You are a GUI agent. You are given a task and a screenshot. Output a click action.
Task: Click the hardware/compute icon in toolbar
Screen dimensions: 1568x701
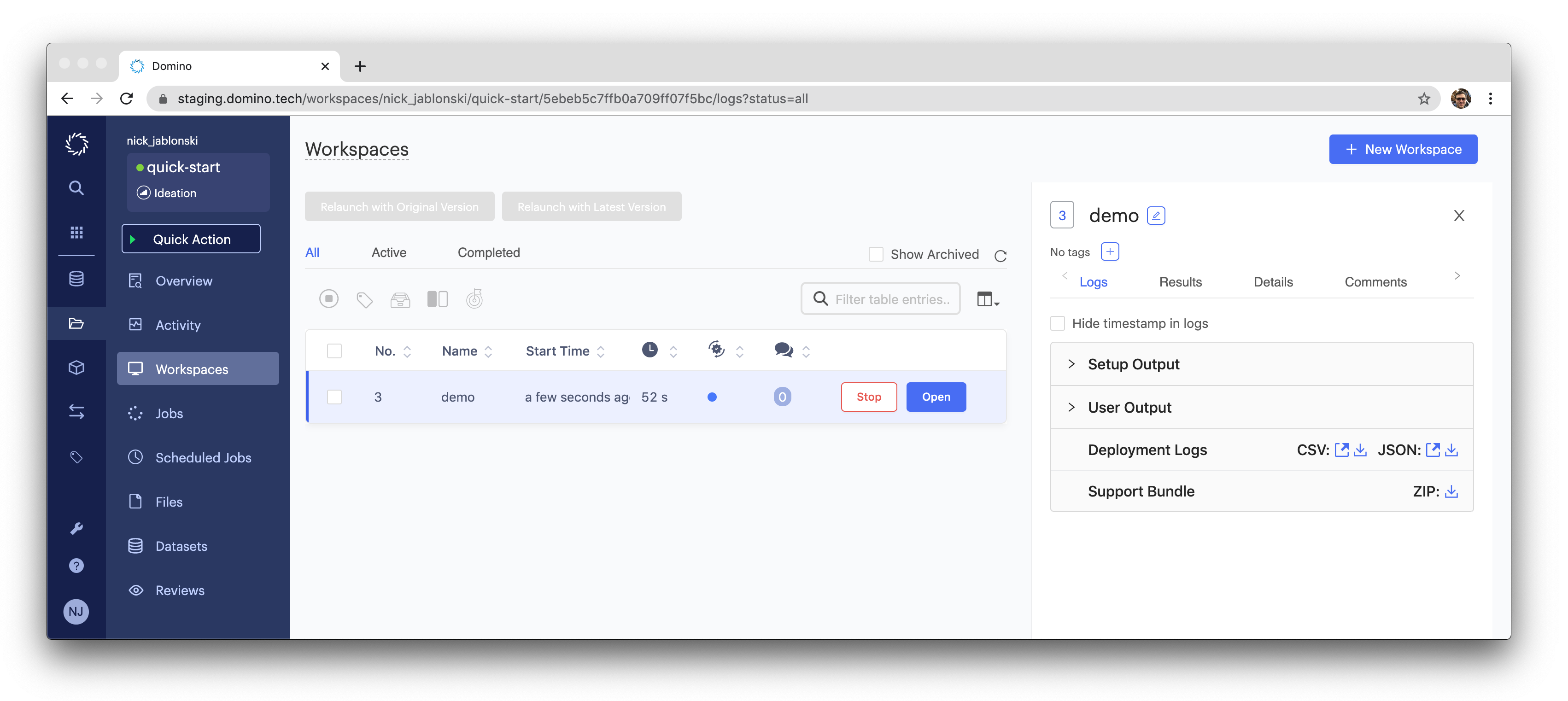pyautogui.click(x=437, y=298)
